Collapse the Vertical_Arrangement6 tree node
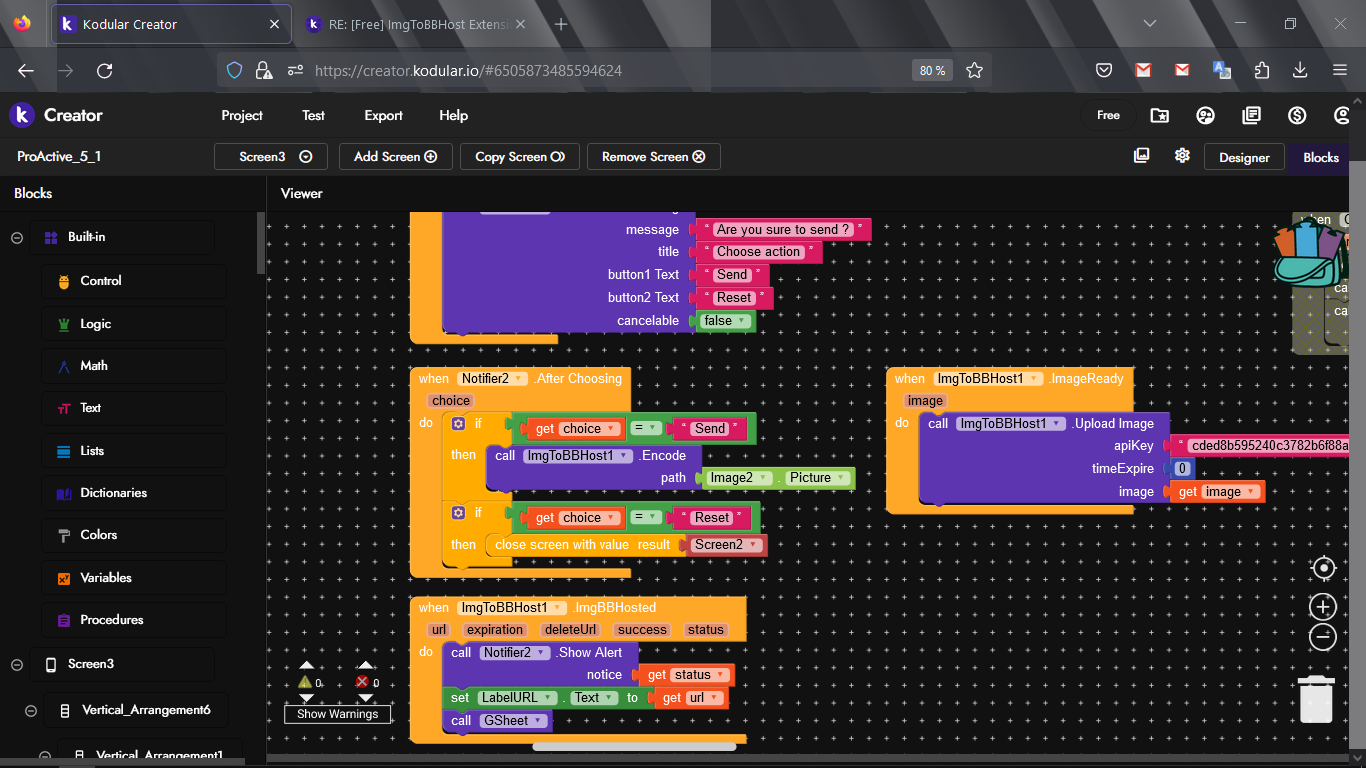This screenshot has width=1366, height=768. (x=31, y=711)
